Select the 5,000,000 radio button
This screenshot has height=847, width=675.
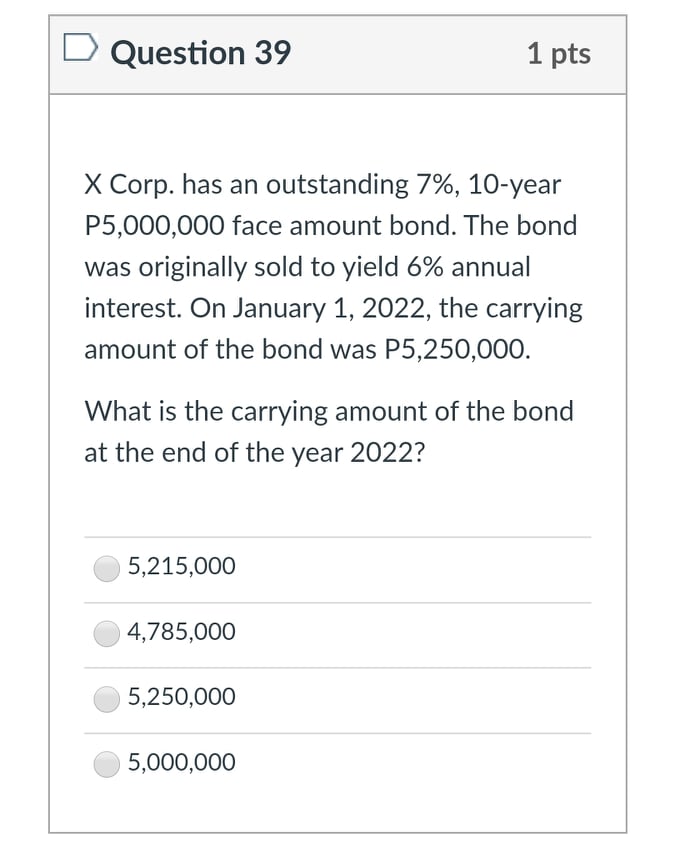click(x=106, y=762)
